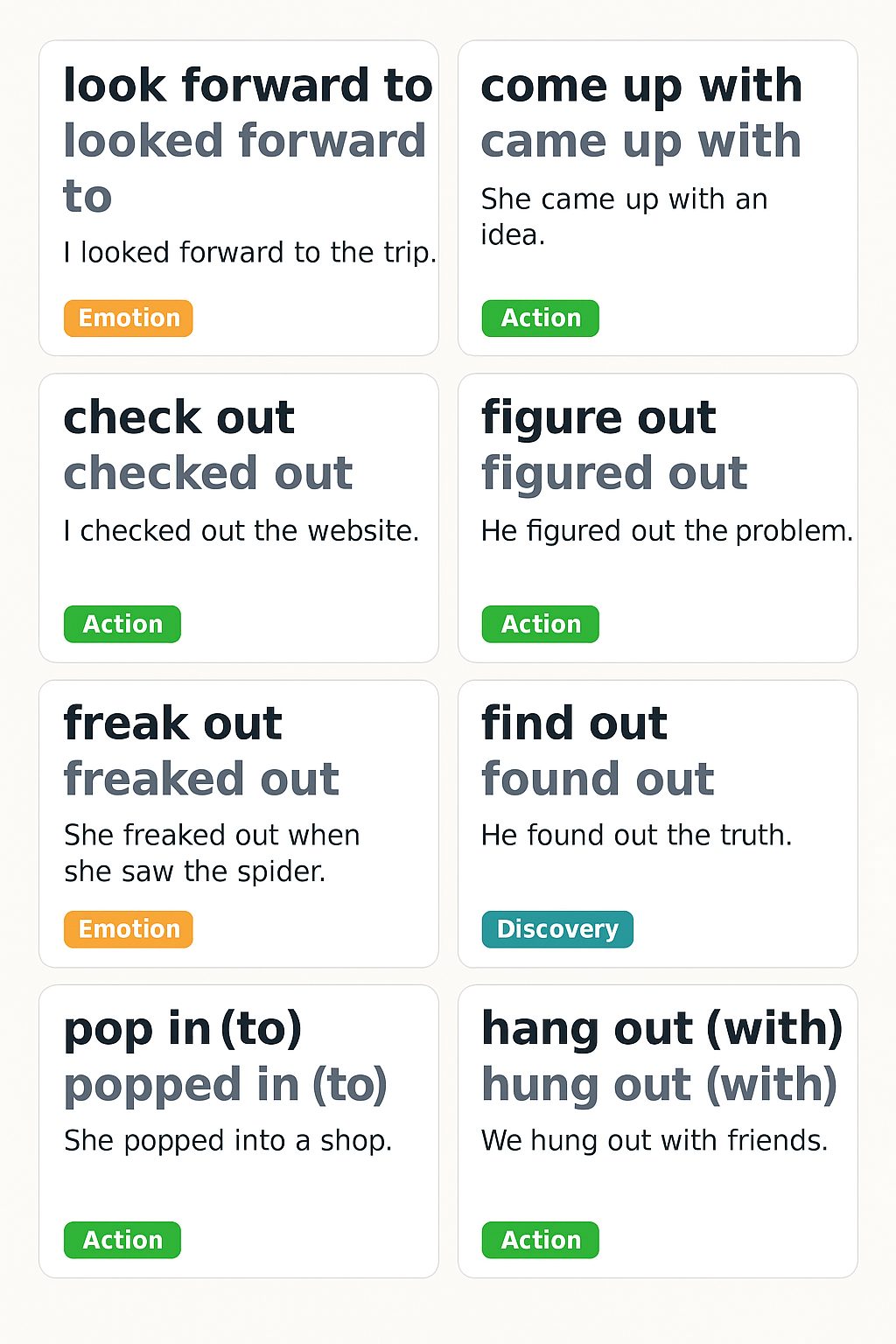The height and width of the screenshot is (1344, 896).
Task: Select the past form 'found out'
Action: pyautogui.click(x=598, y=779)
